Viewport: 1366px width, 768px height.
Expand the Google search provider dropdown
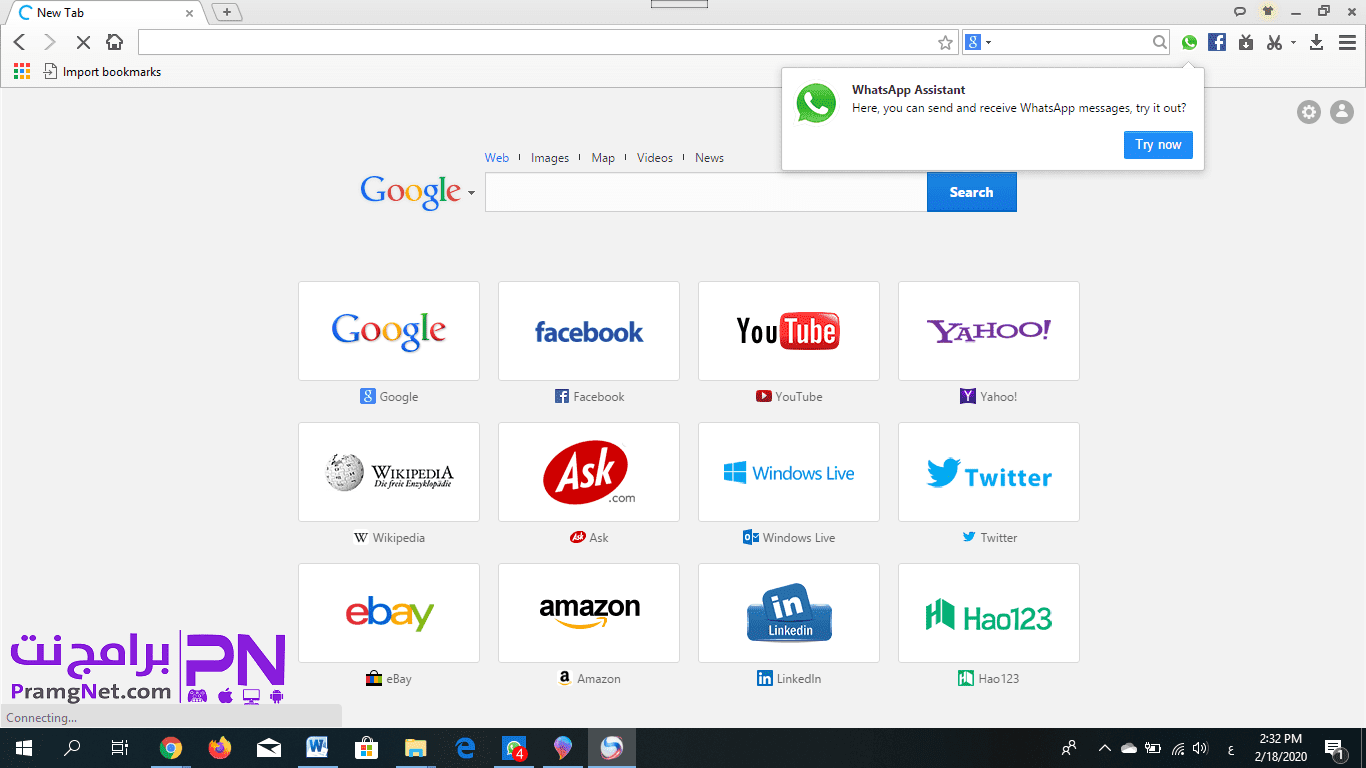471,192
